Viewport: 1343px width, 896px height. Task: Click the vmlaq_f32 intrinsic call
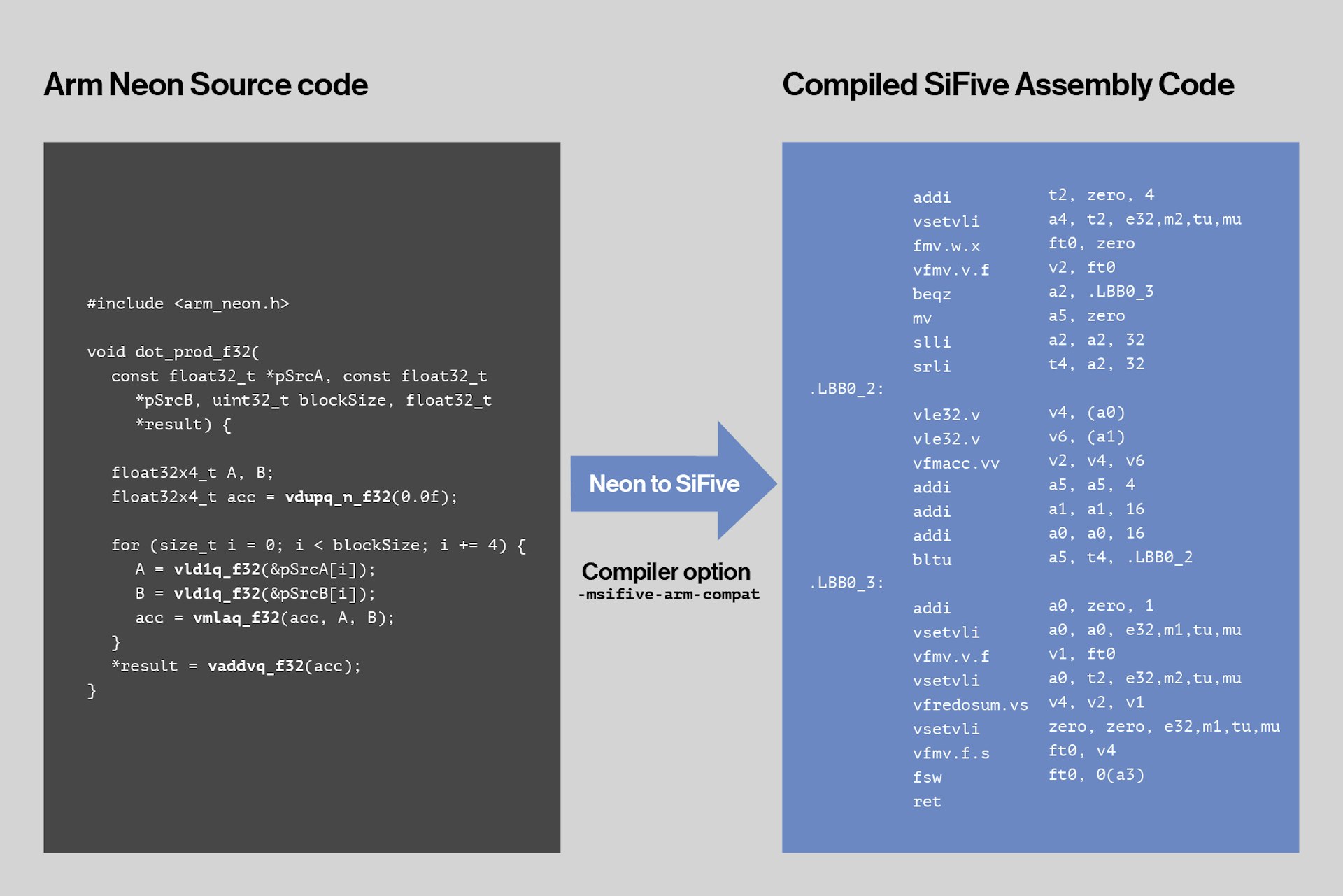pos(236,618)
